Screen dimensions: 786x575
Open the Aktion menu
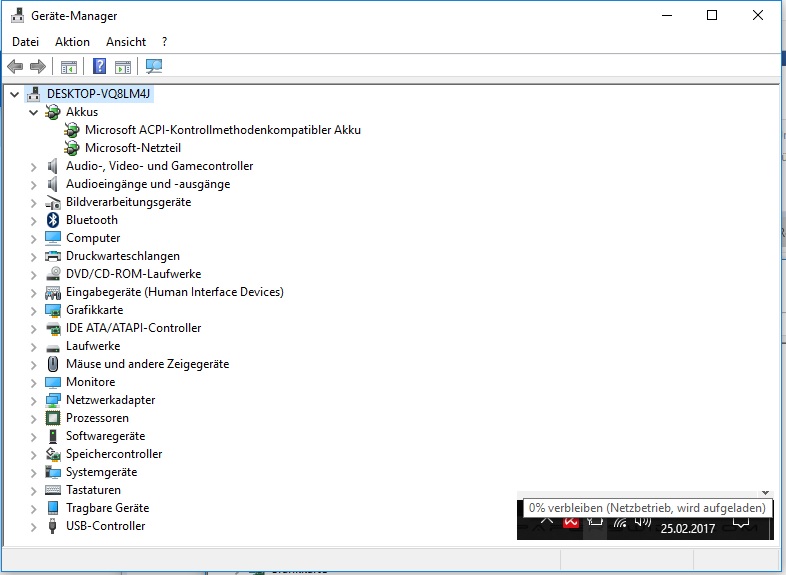(x=72, y=42)
